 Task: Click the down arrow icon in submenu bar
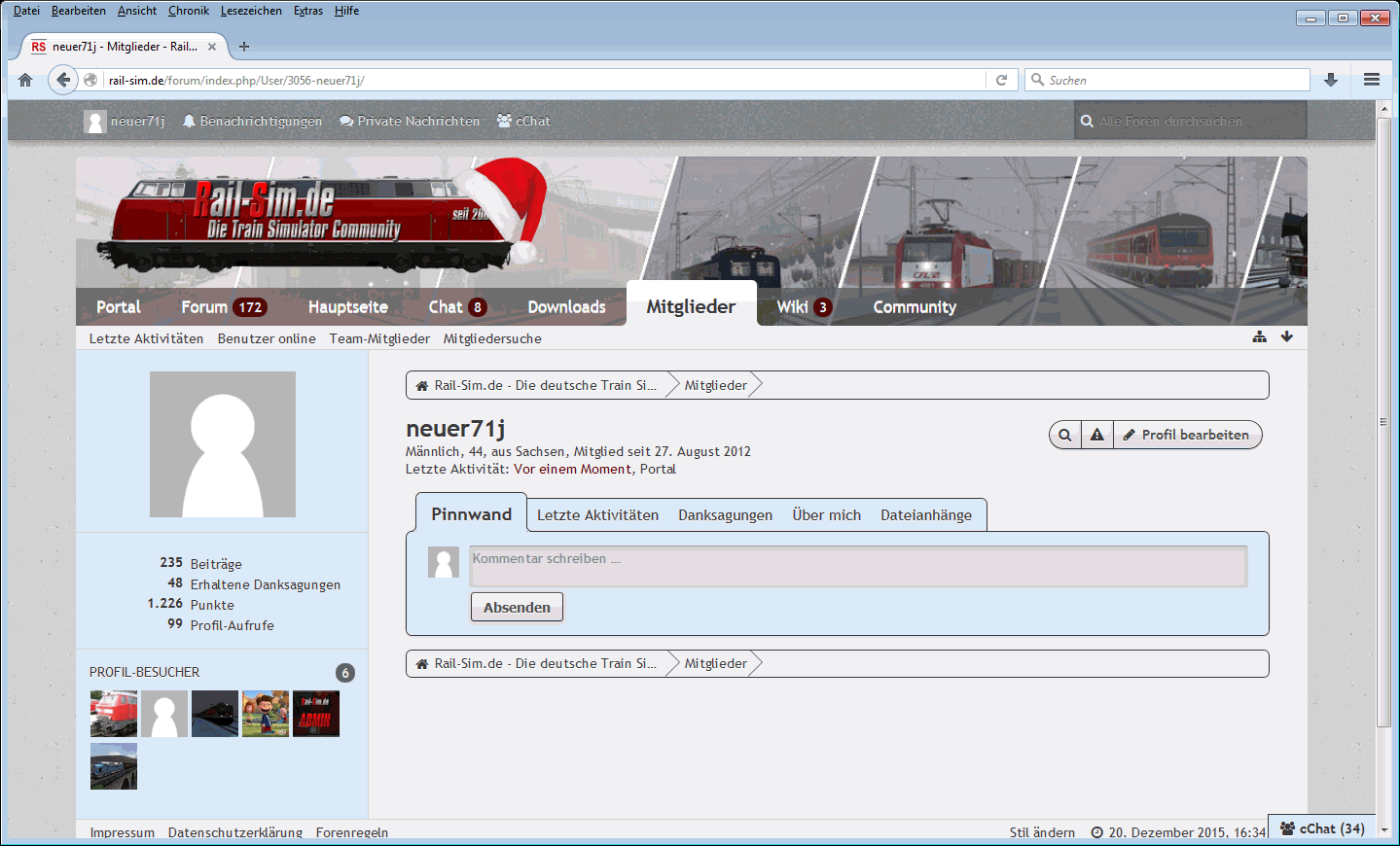[1287, 336]
